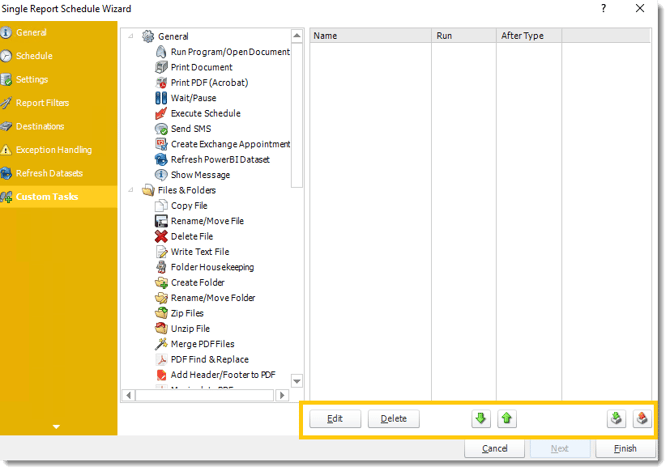Collapse the General tree category
The height and width of the screenshot is (471, 670).
[133, 37]
